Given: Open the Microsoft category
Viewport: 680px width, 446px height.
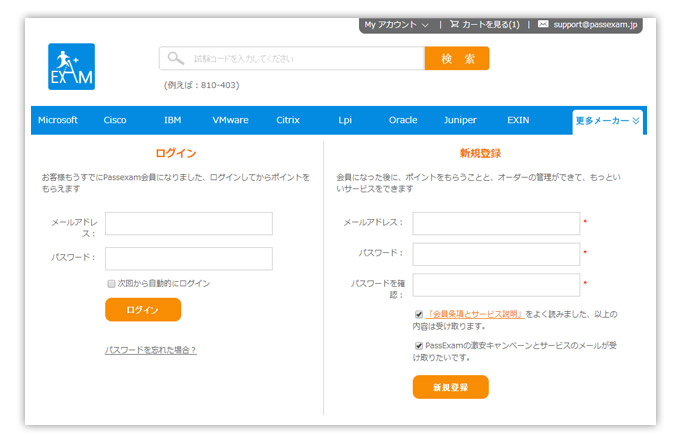Looking at the screenshot, I should coord(58,120).
